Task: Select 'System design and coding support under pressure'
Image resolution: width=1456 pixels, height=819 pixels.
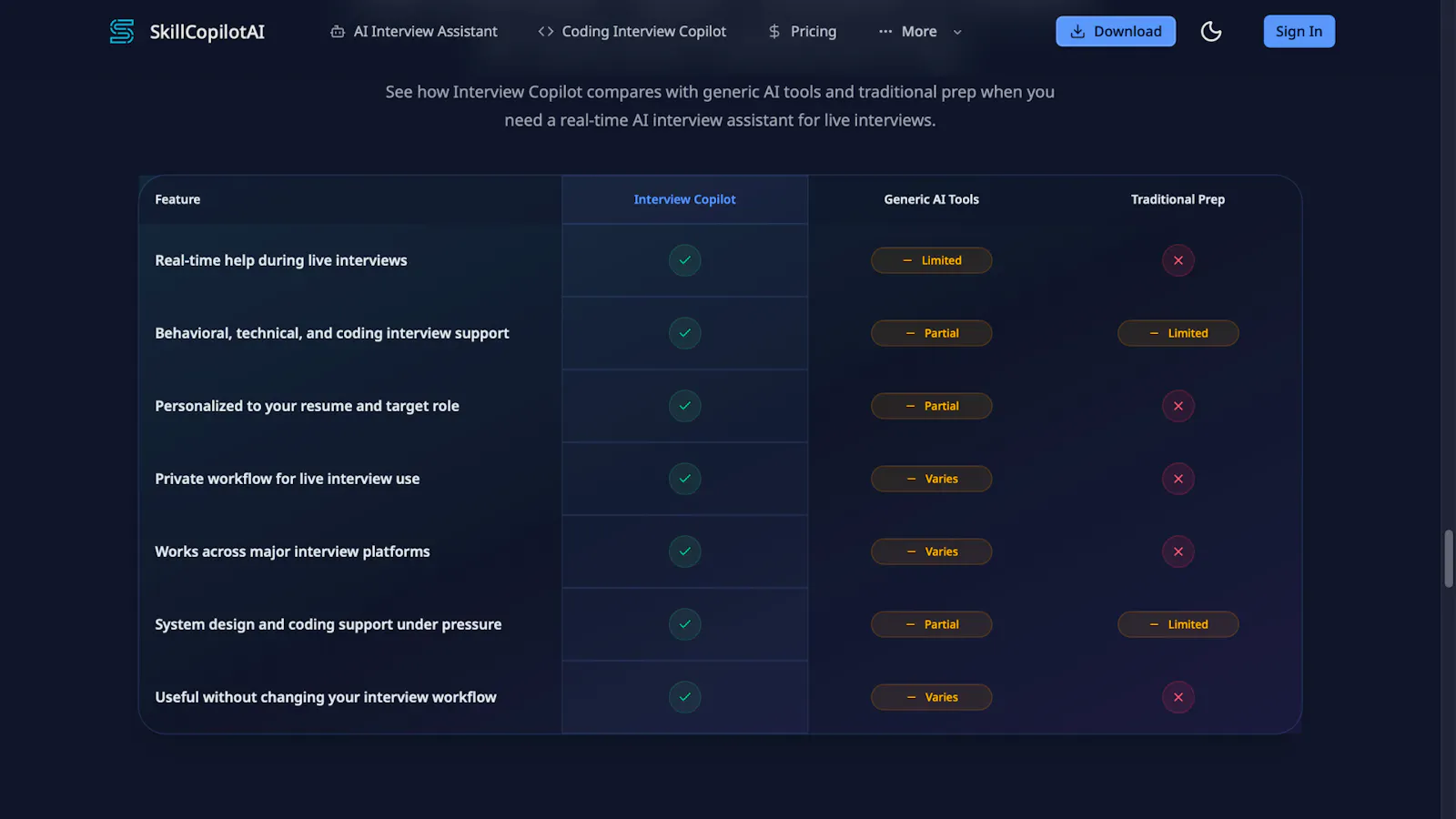Action: click(x=329, y=624)
